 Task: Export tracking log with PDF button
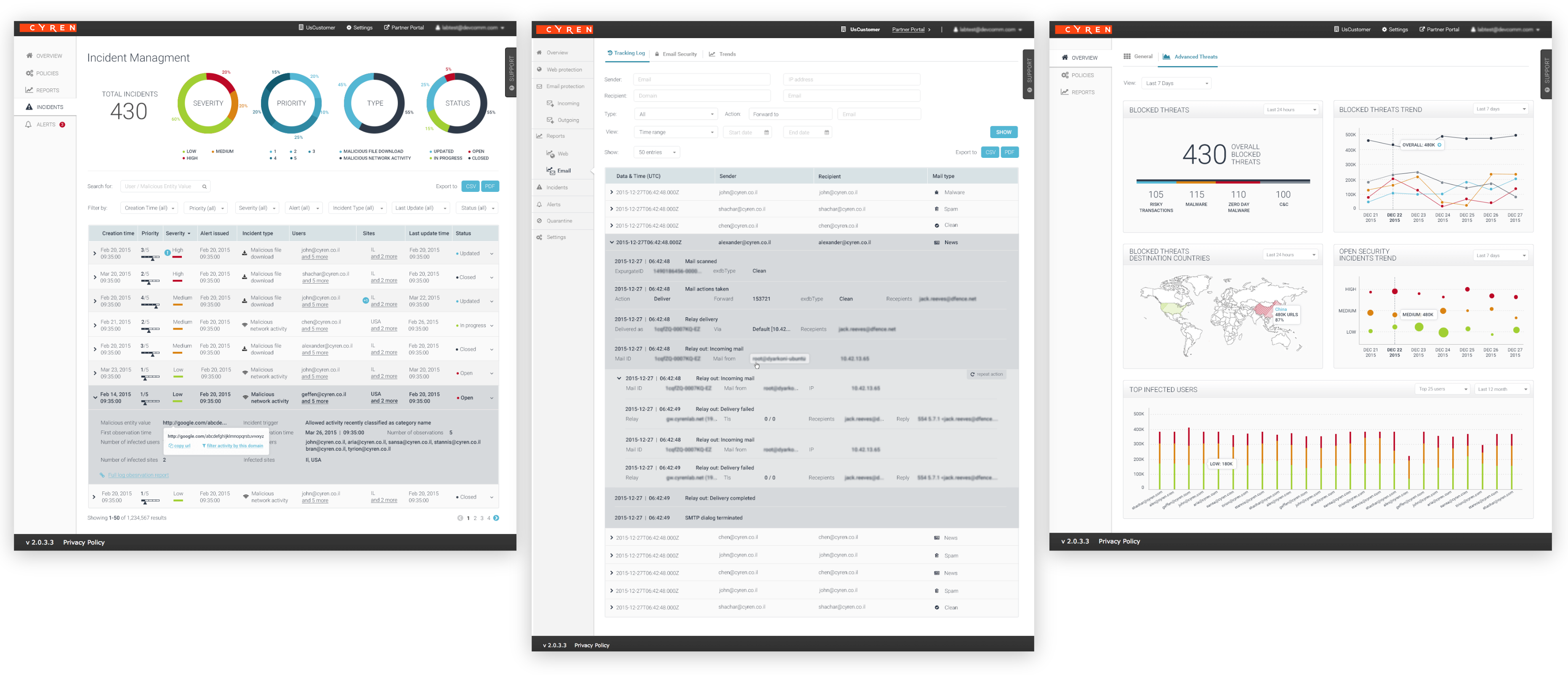1009,152
